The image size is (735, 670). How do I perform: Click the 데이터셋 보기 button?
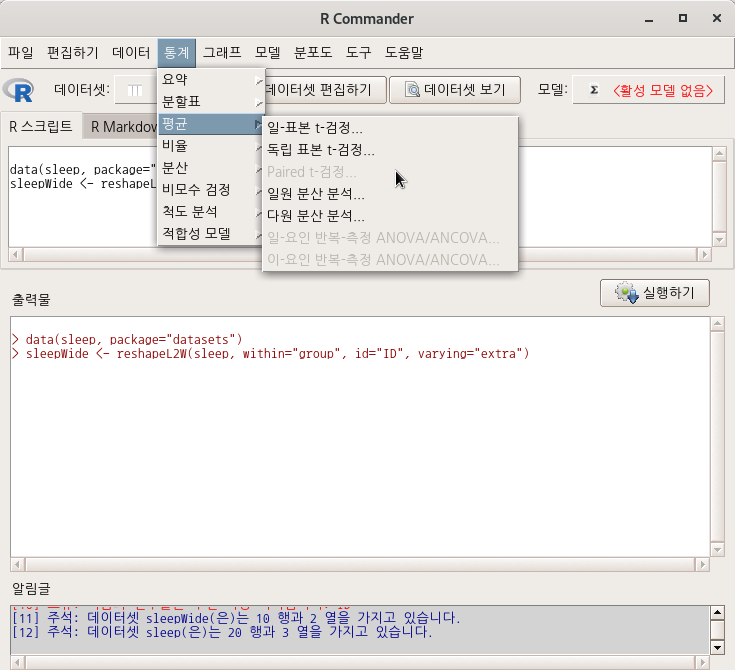tap(455, 90)
